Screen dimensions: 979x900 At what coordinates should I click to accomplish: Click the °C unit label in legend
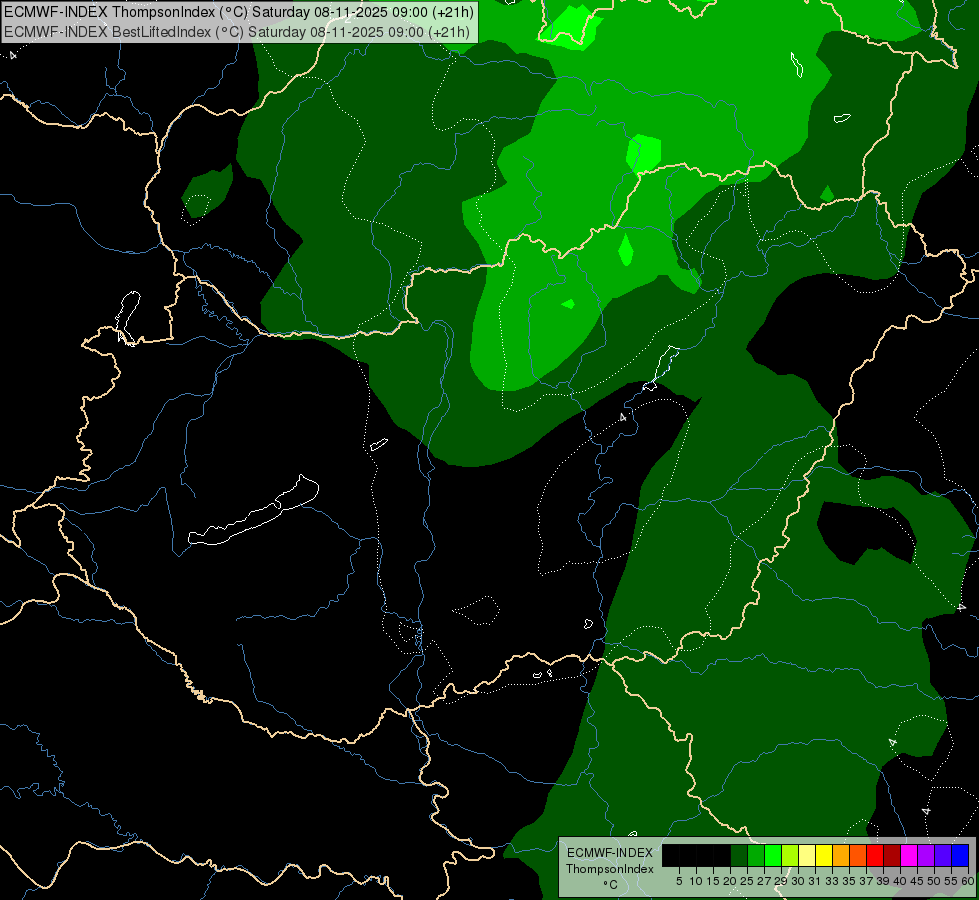pos(611,885)
